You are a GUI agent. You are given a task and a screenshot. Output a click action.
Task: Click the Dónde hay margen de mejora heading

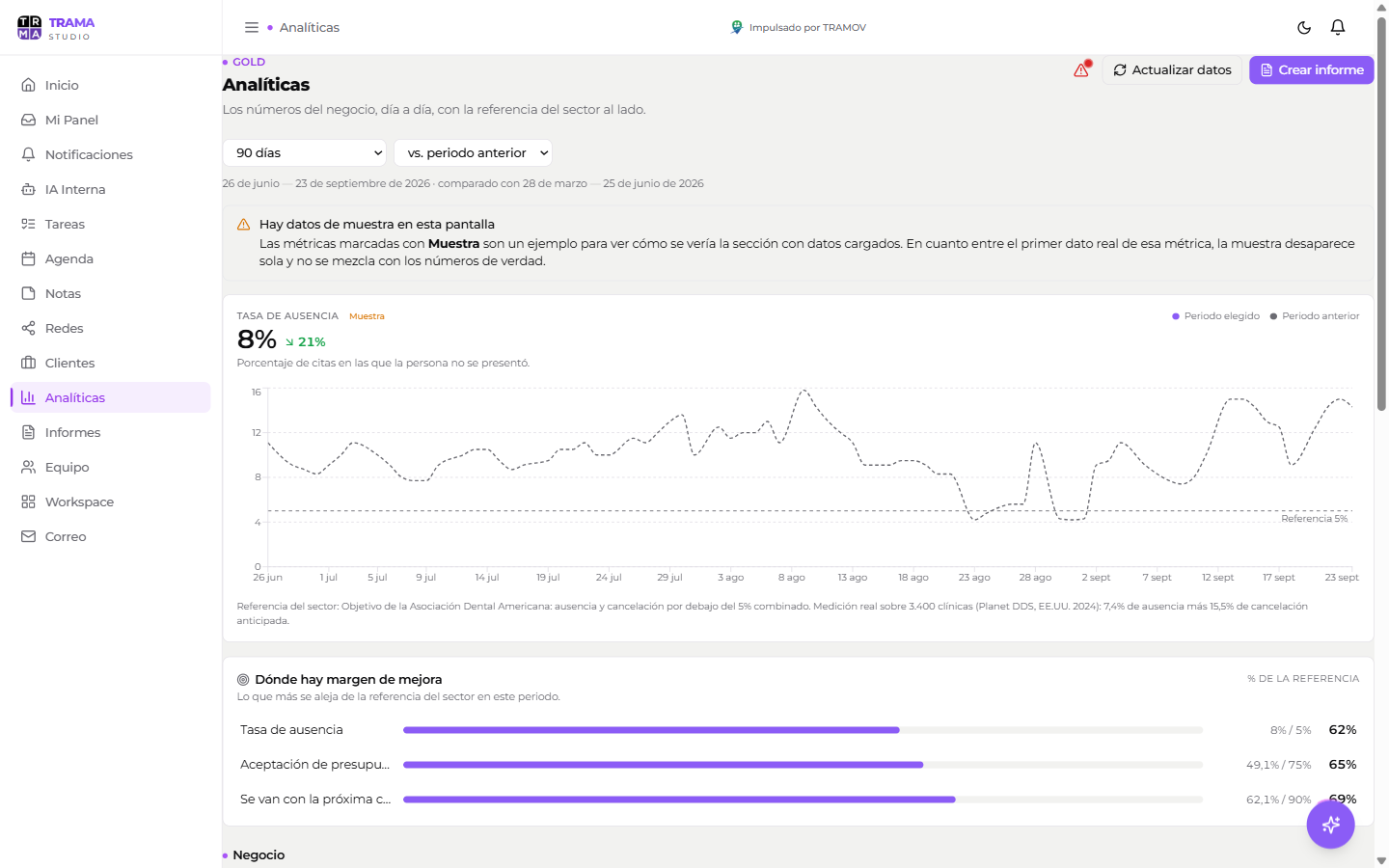coord(348,680)
